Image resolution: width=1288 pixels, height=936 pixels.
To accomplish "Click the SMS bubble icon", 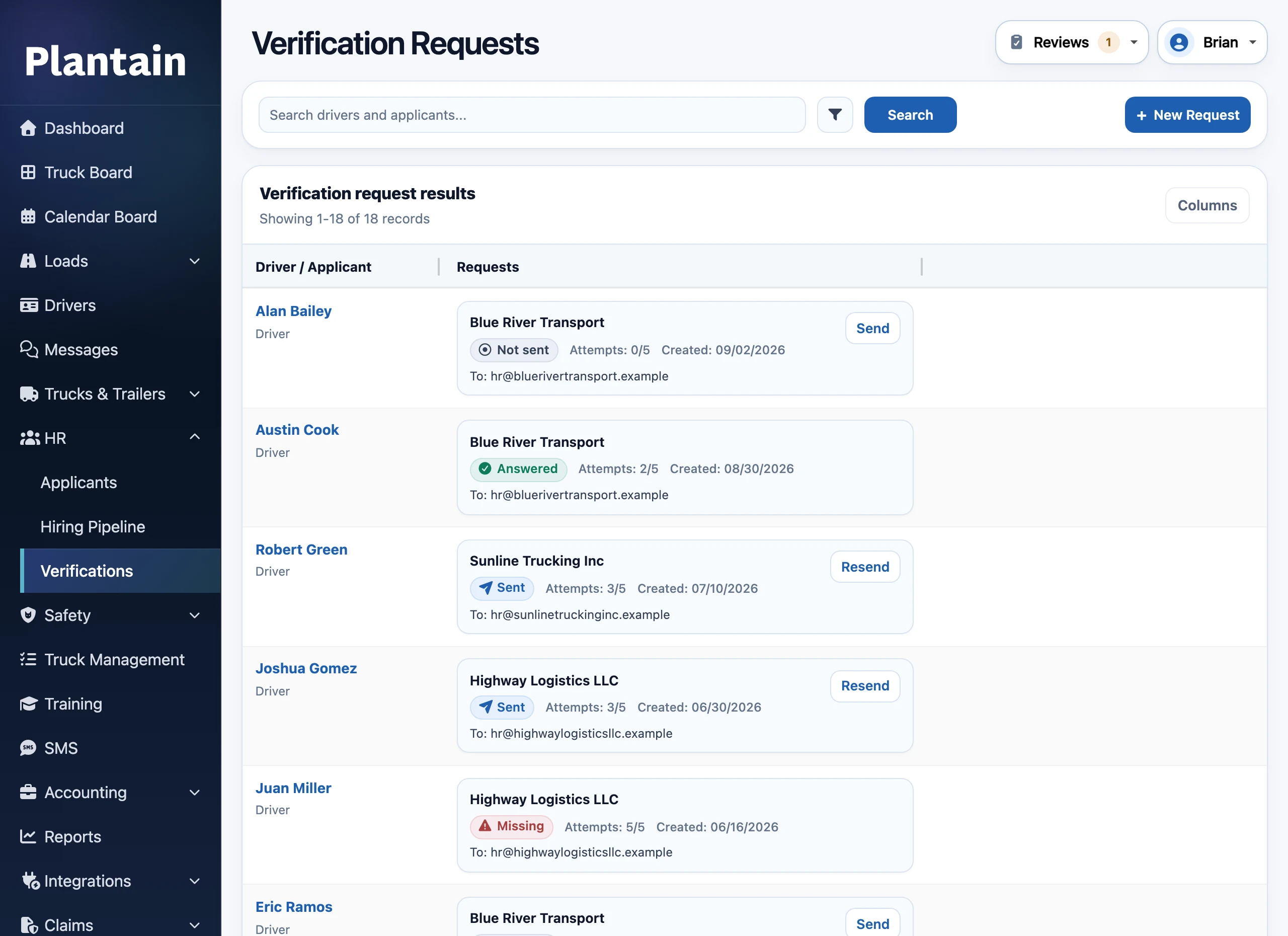I will click(28, 748).
